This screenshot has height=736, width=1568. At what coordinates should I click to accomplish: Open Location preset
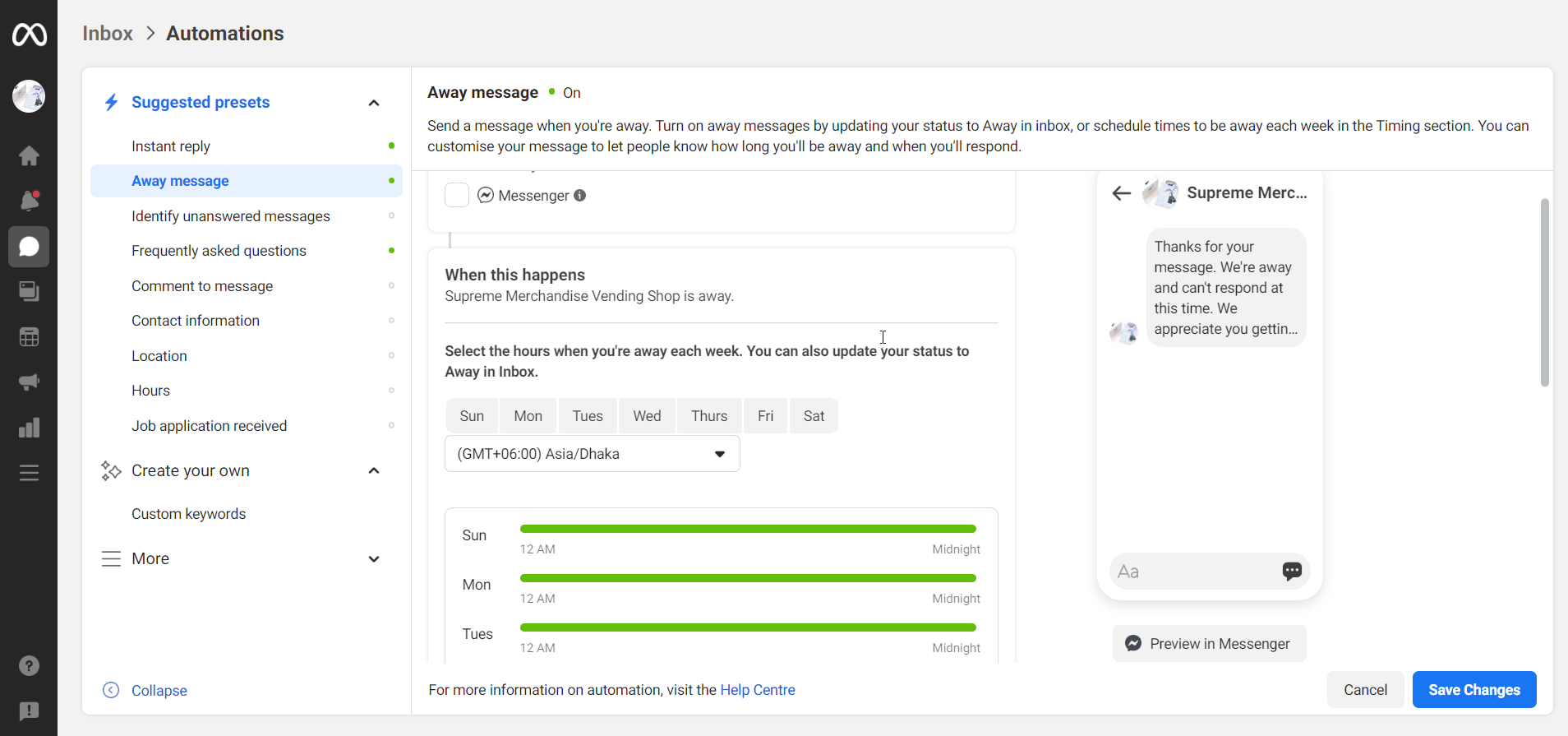click(x=247, y=356)
